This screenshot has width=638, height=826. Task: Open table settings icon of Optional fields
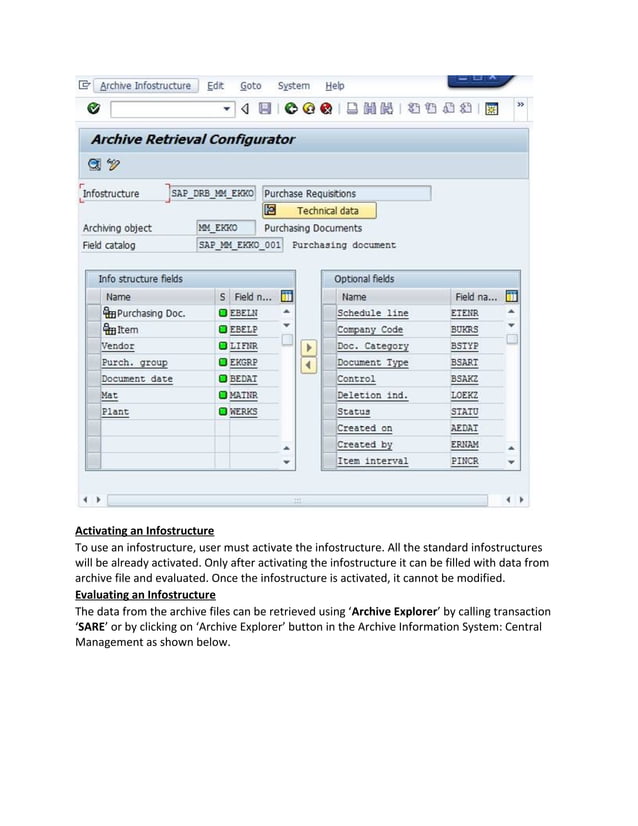(x=512, y=297)
